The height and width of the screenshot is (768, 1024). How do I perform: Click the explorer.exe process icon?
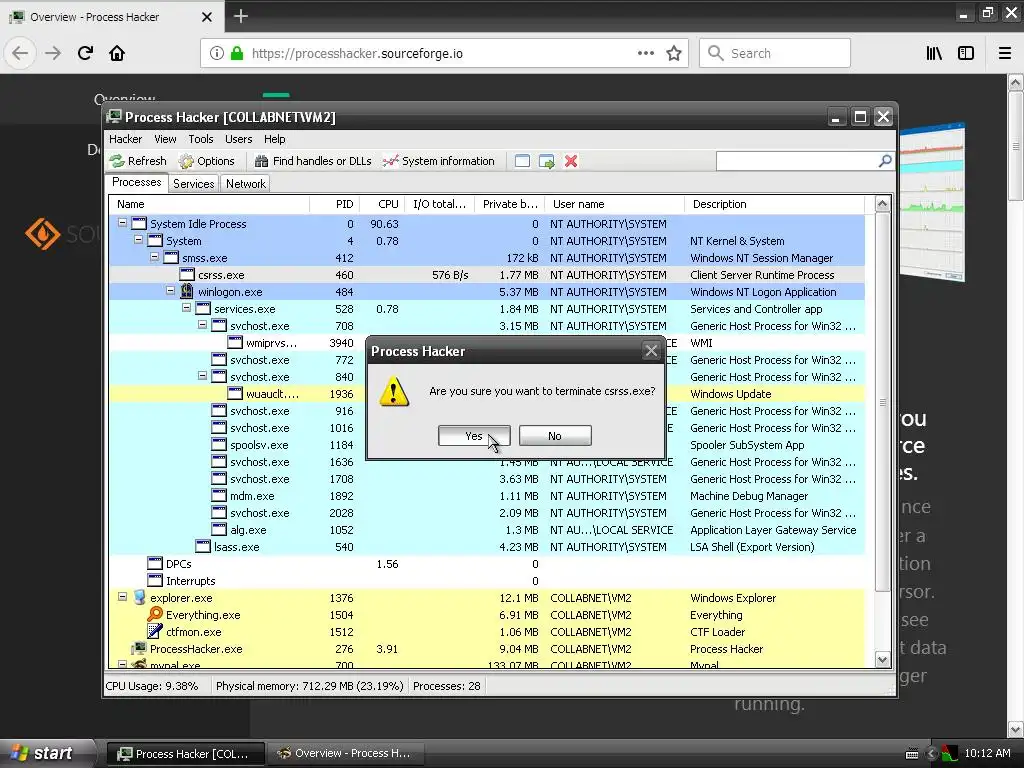(139, 598)
